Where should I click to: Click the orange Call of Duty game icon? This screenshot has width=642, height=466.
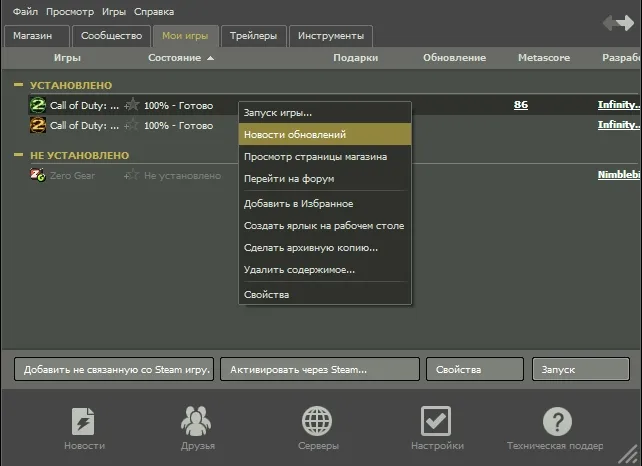pyautogui.click(x=38, y=126)
